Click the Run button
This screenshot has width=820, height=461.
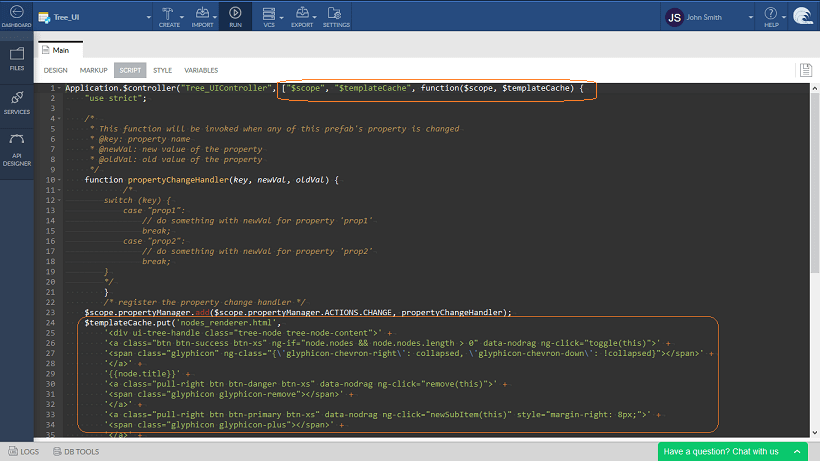235,16
